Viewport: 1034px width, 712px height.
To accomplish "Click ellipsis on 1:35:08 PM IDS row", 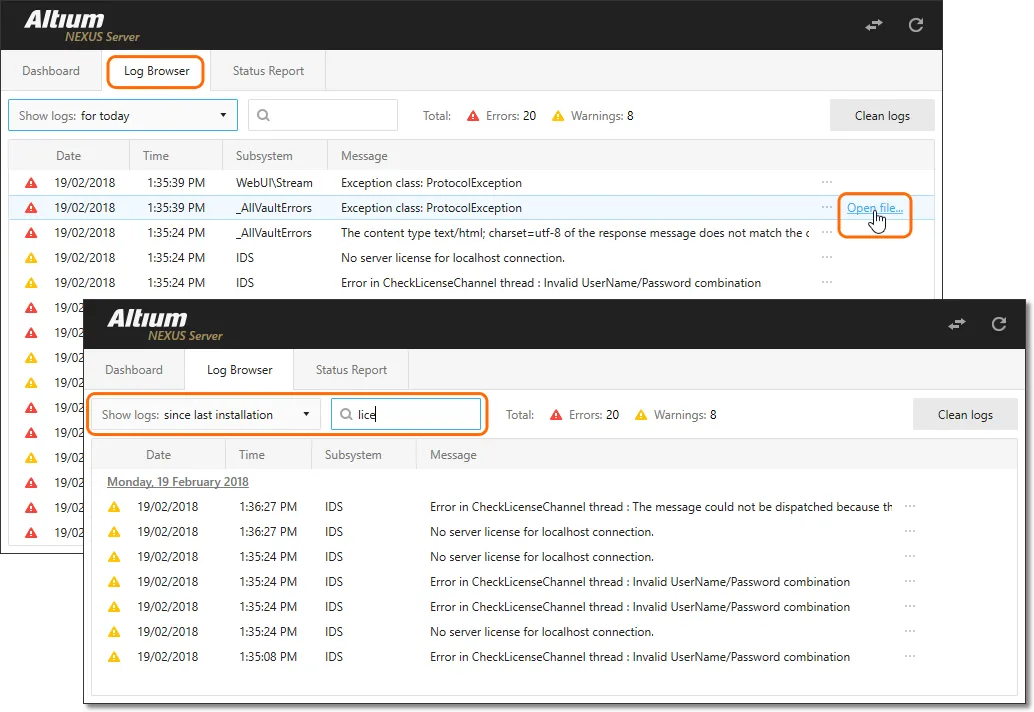I will [x=909, y=656].
